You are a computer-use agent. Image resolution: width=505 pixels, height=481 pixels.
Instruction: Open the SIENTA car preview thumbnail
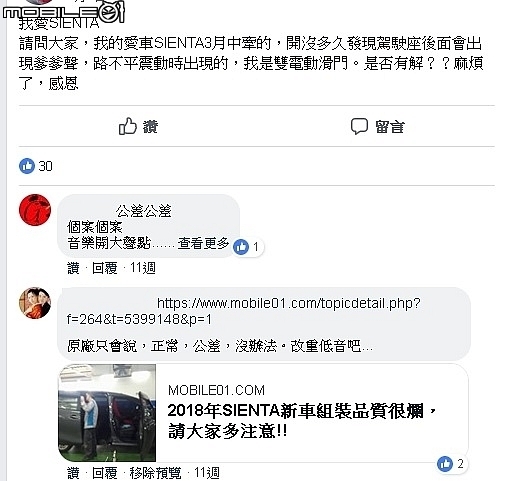(x=107, y=413)
